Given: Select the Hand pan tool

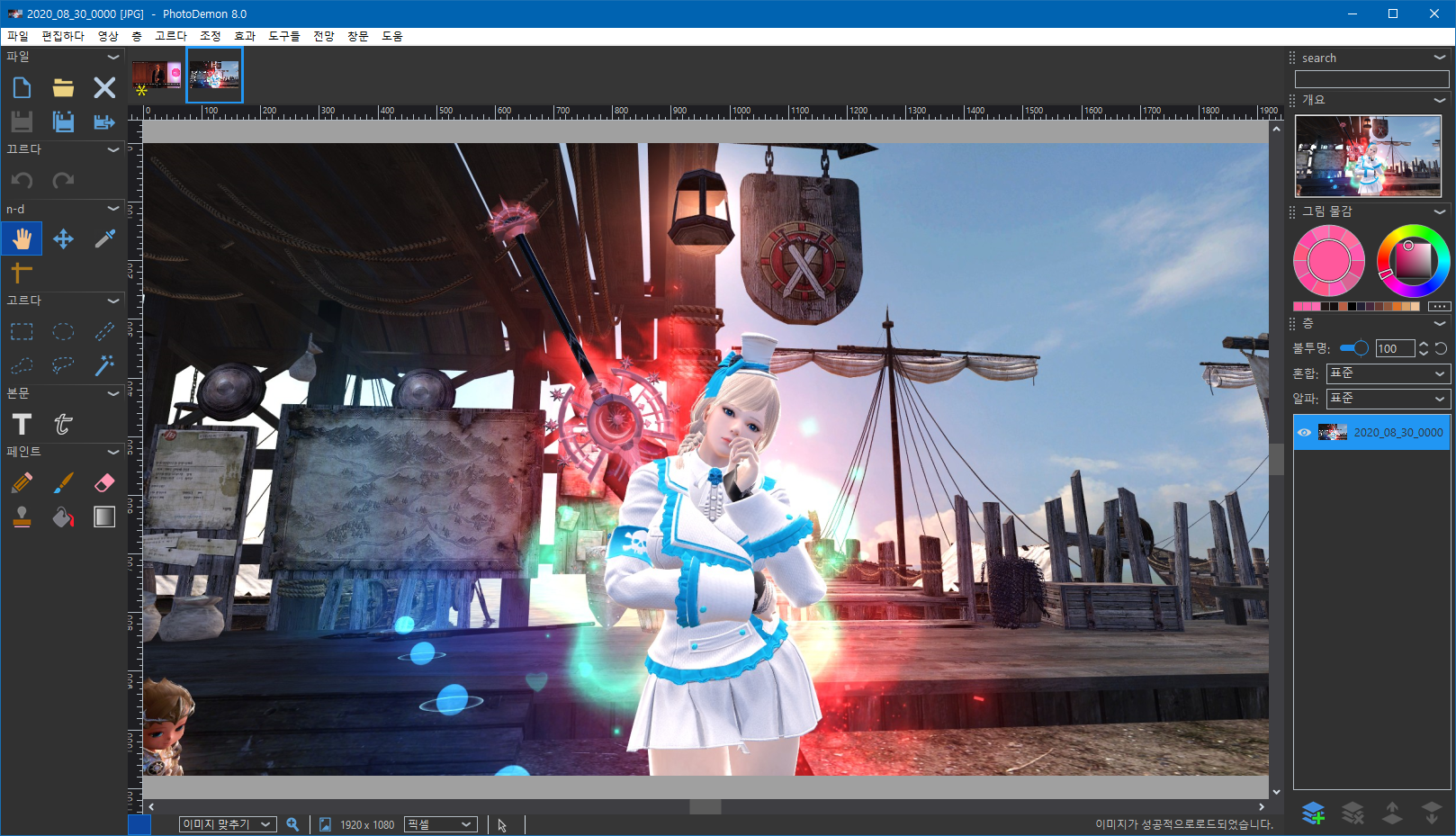Looking at the screenshot, I should pos(22,238).
